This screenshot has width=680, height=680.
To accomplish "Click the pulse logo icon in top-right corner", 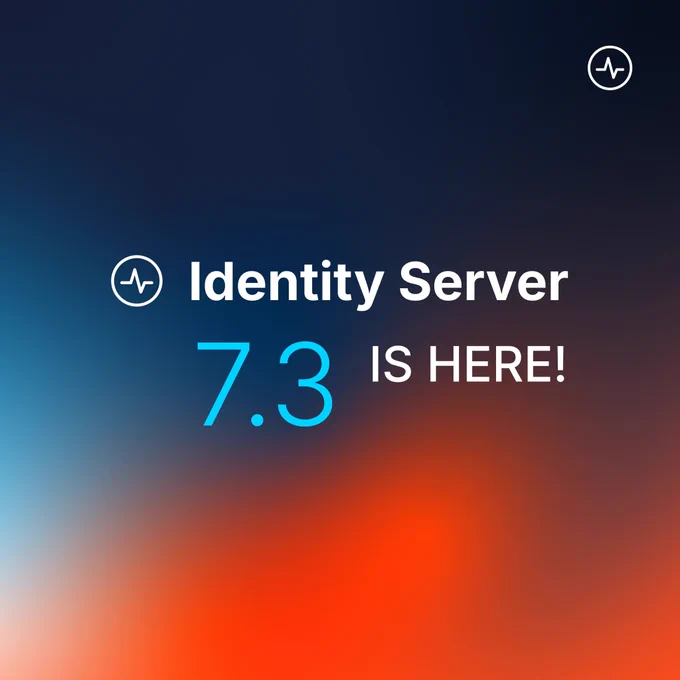I will (x=610, y=68).
